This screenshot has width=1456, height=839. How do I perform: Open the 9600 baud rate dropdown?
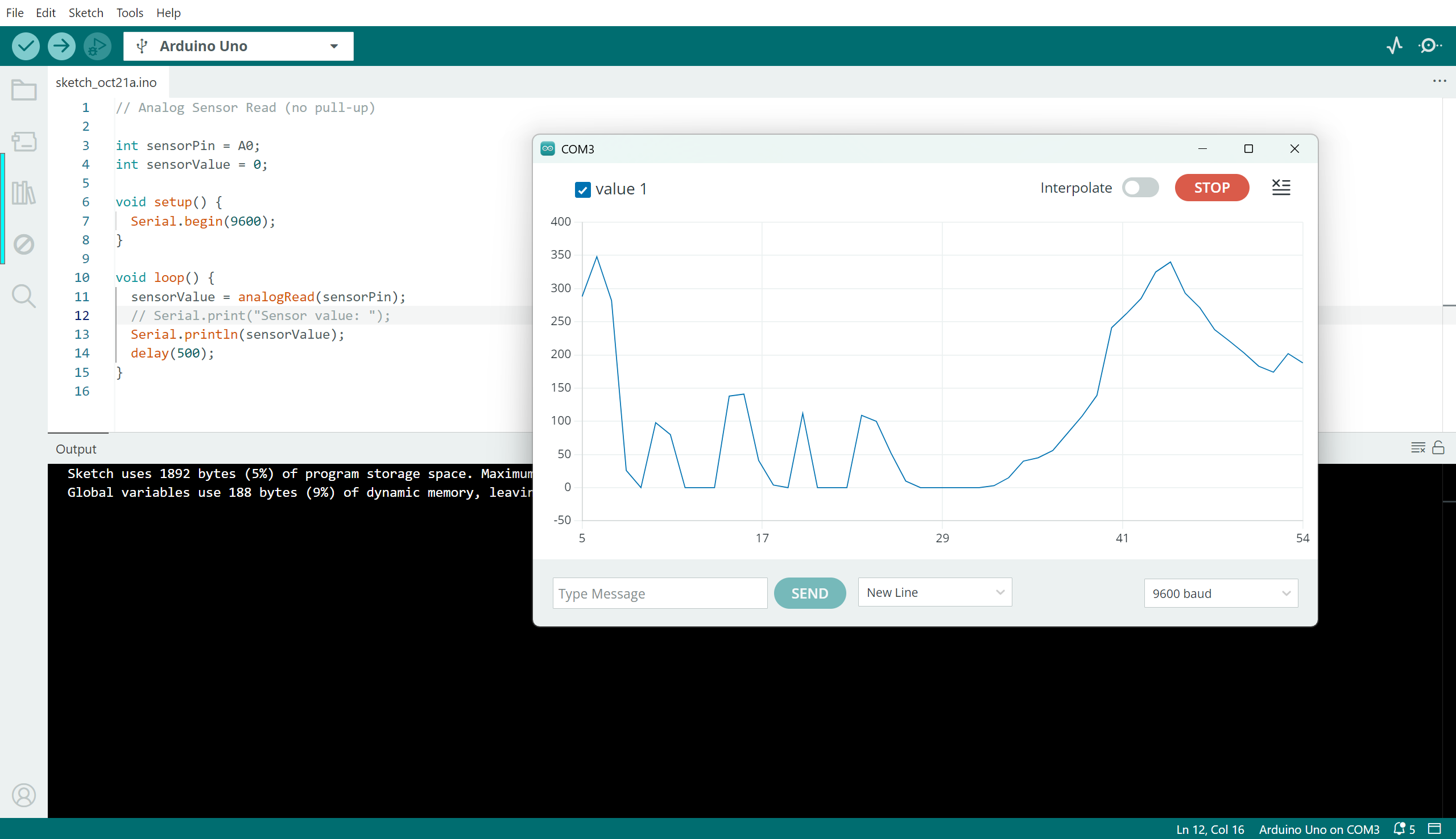pyautogui.click(x=1220, y=593)
